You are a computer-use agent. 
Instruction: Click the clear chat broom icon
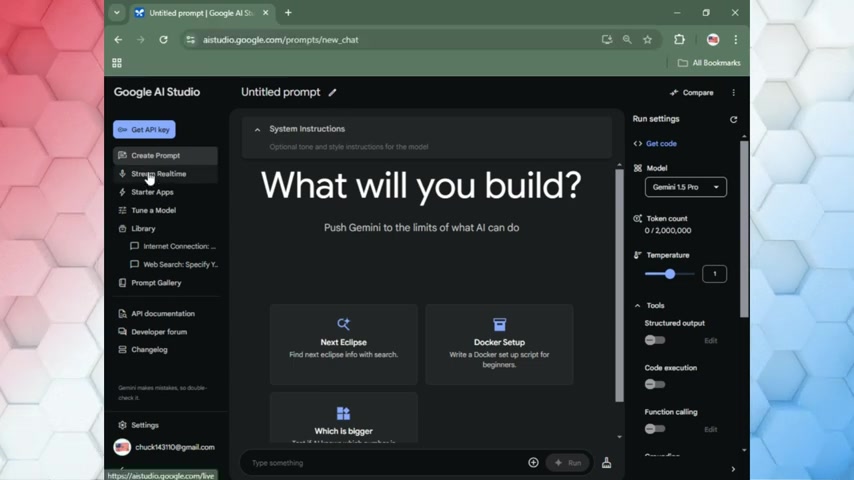point(606,463)
